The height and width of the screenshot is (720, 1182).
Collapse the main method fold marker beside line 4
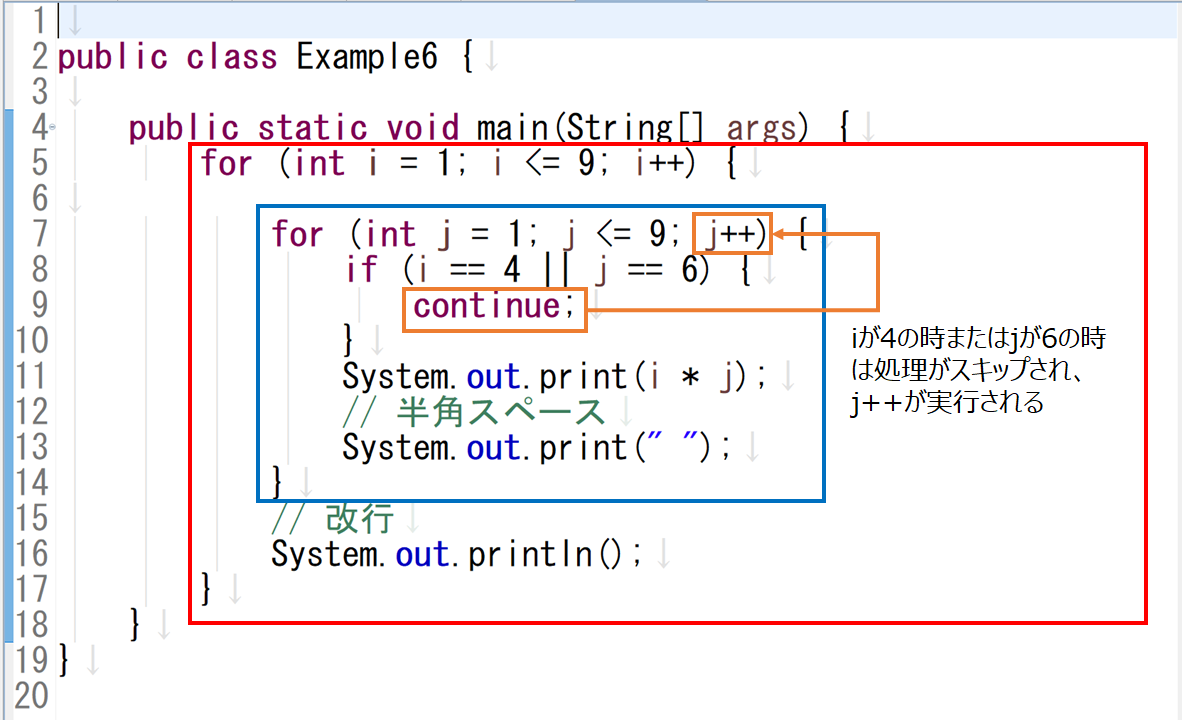coord(51,127)
